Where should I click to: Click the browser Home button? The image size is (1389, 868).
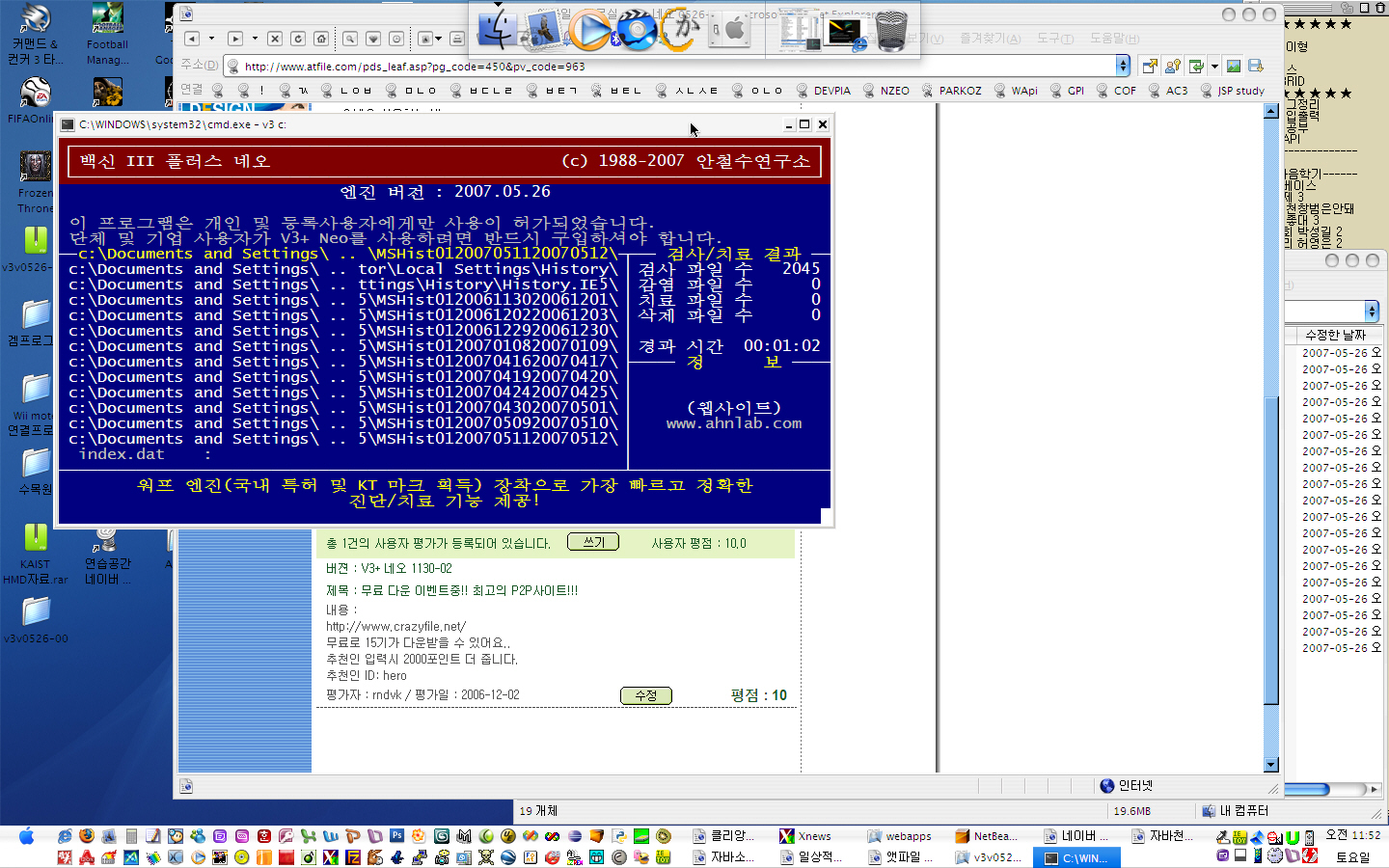(321, 39)
